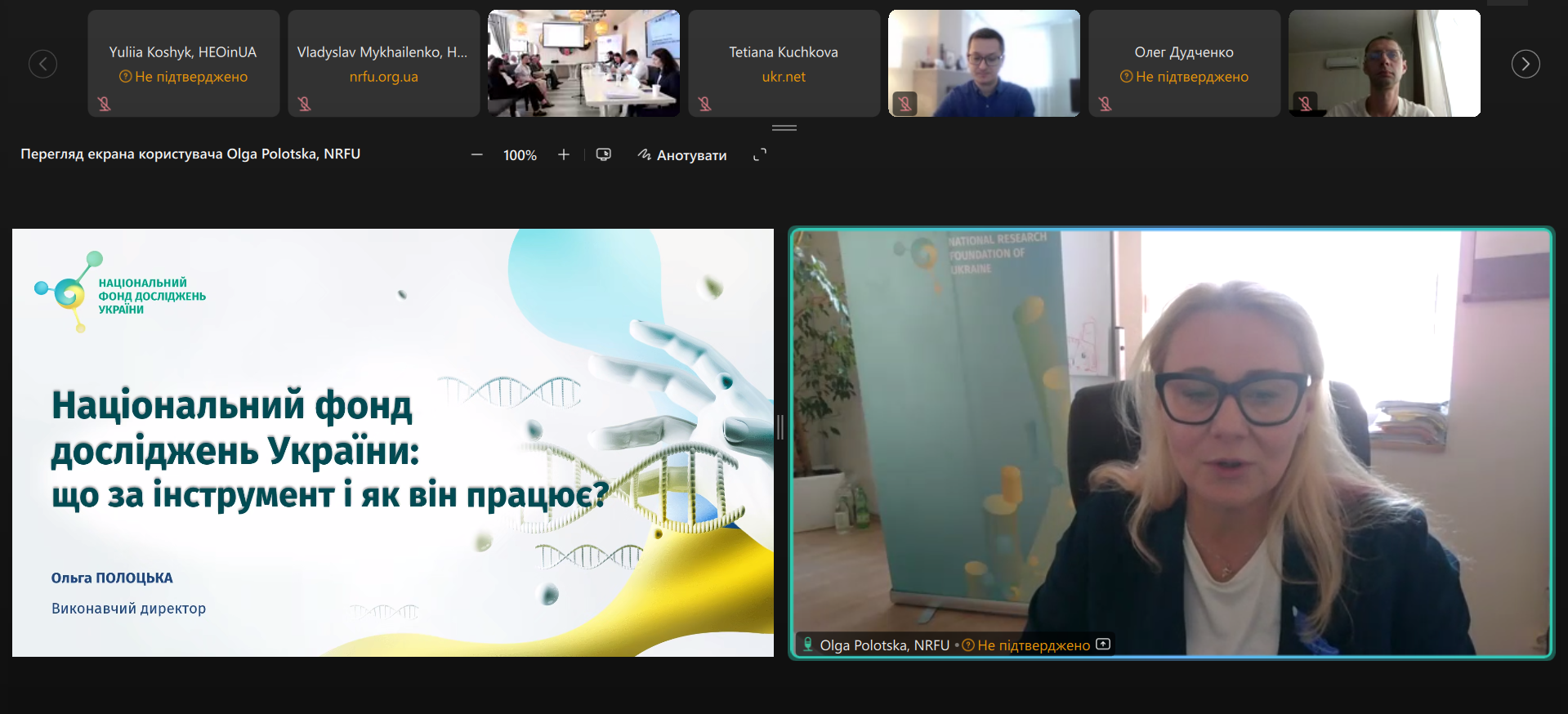Go to previous participants page arrow
Screen dimensions: 1568x714
(x=42, y=64)
